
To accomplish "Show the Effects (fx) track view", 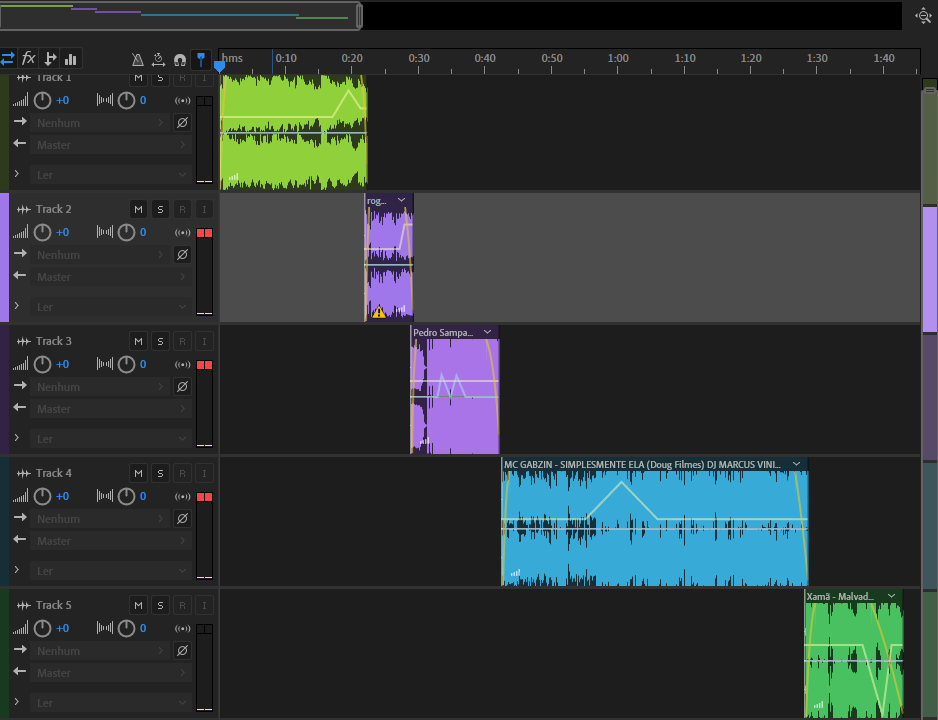I will [x=29, y=58].
